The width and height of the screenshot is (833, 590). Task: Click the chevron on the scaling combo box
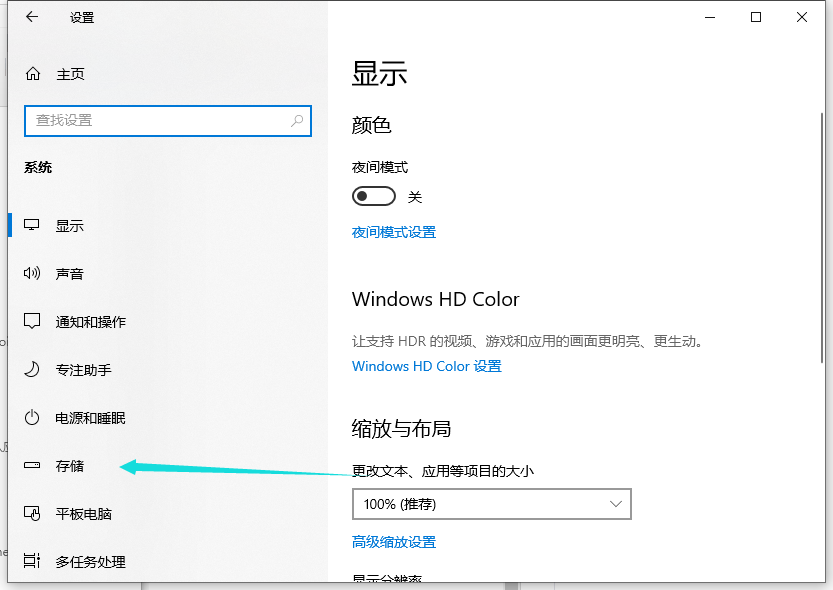[x=616, y=505]
